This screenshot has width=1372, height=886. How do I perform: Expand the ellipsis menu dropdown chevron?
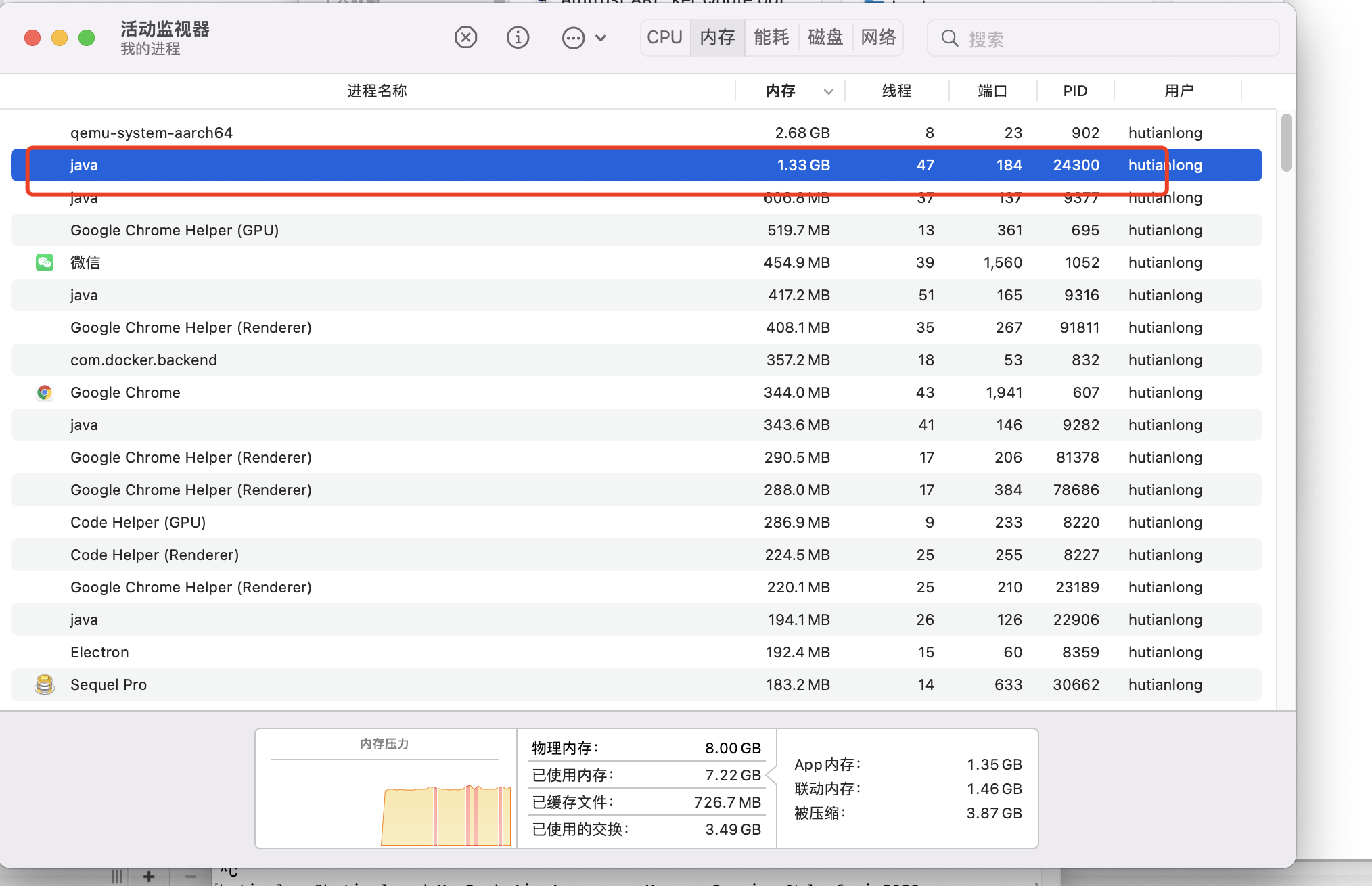(x=601, y=38)
